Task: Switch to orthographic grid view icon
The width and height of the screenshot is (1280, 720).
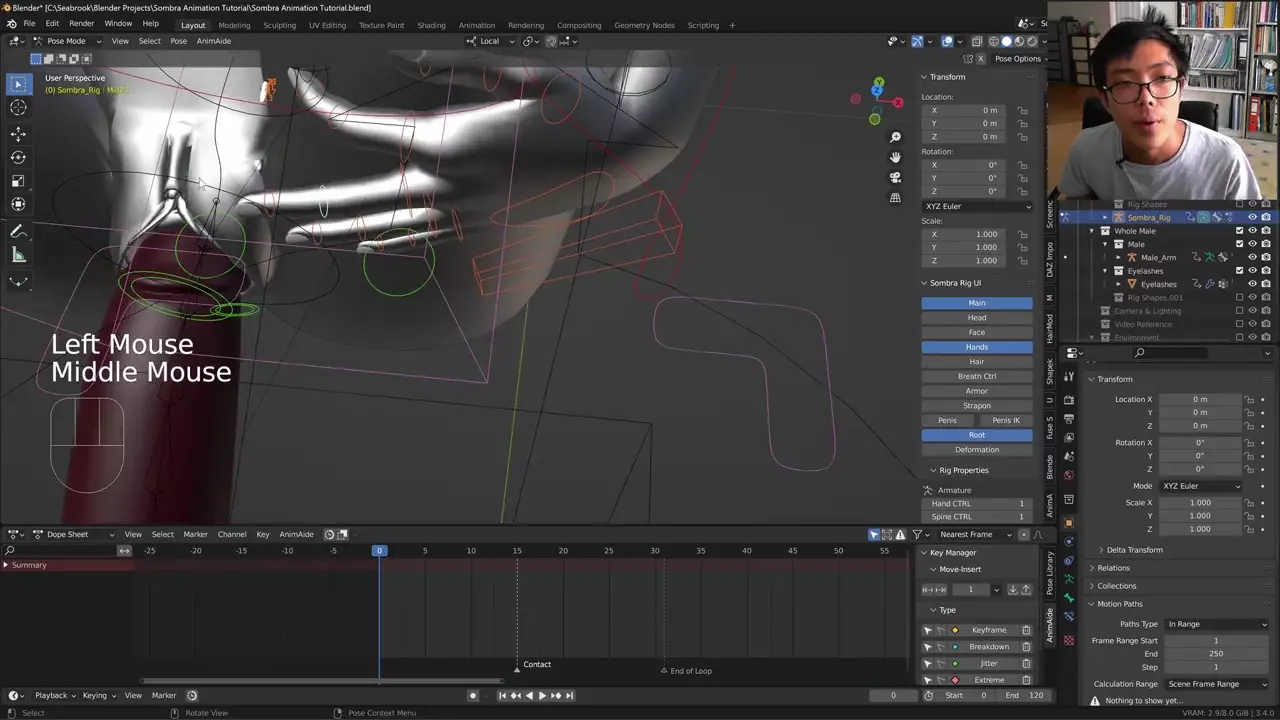Action: (895, 198)
